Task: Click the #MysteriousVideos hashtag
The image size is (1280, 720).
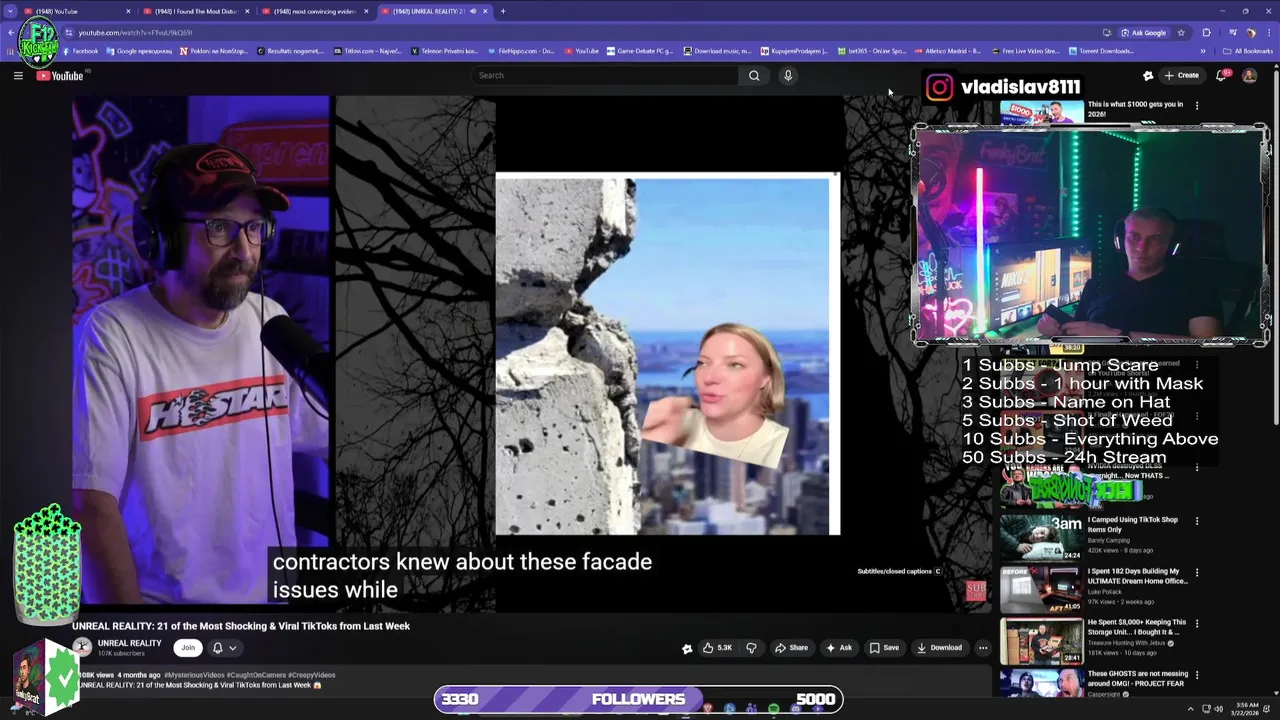Action: click(x=195, y=675)
